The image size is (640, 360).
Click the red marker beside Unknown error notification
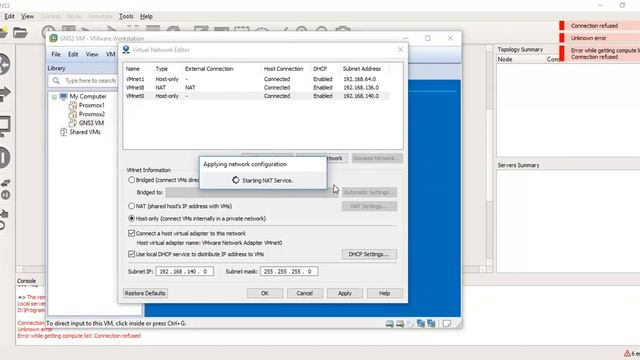click(562, 38)
